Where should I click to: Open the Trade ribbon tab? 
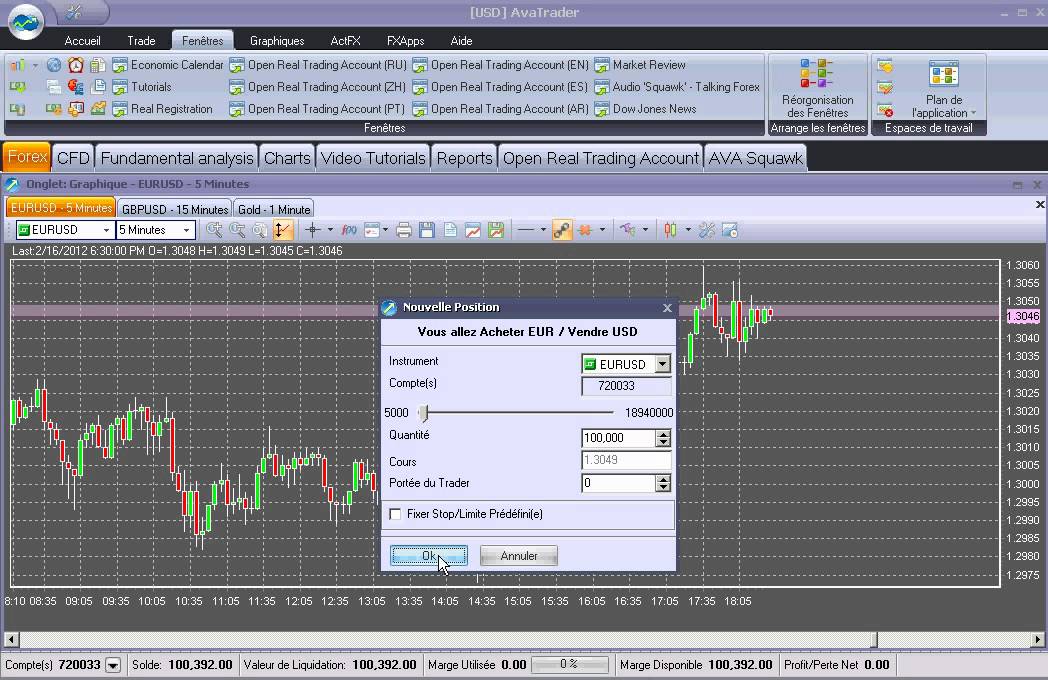(141, 41)
